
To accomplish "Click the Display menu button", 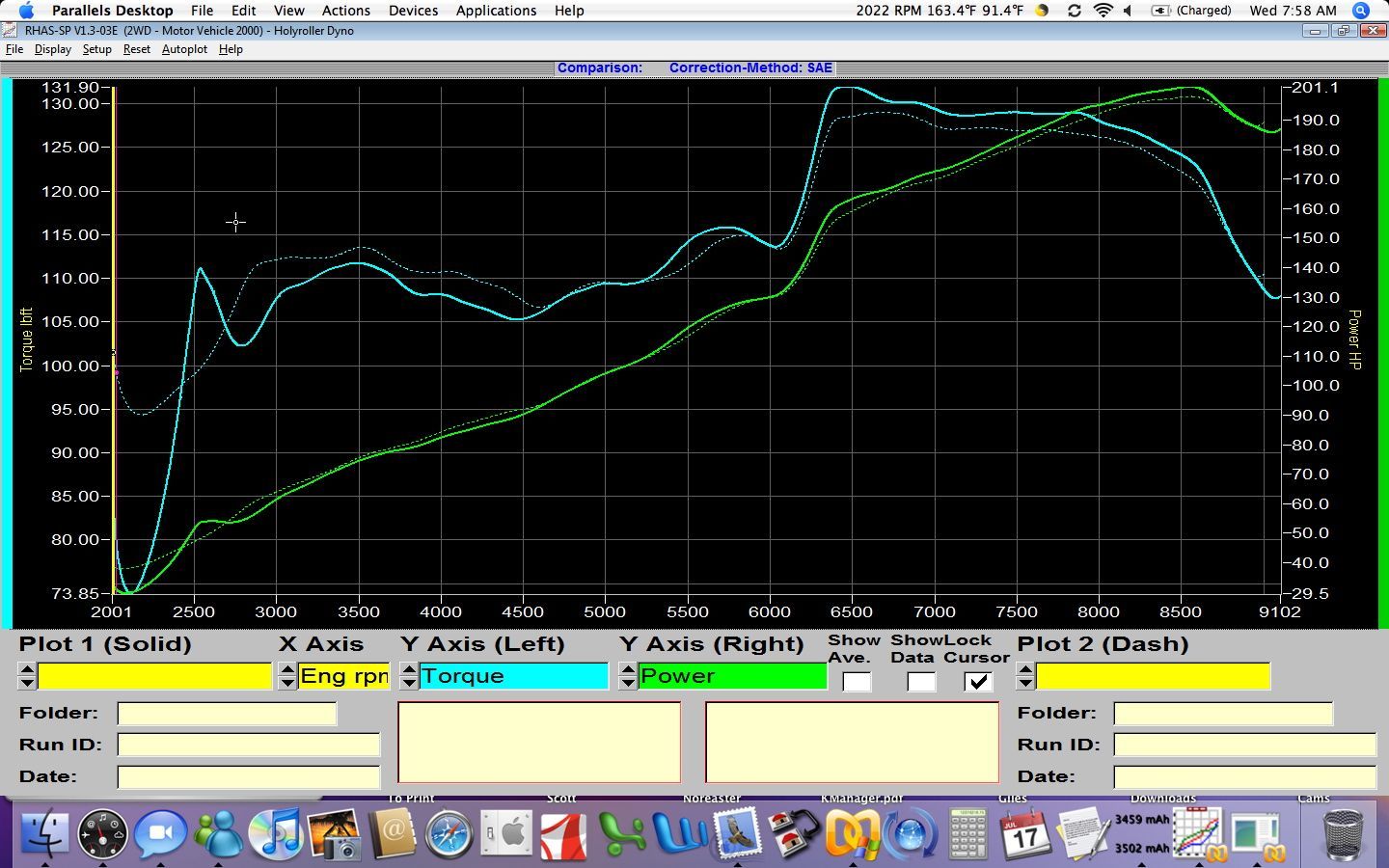I will (53, 49).
